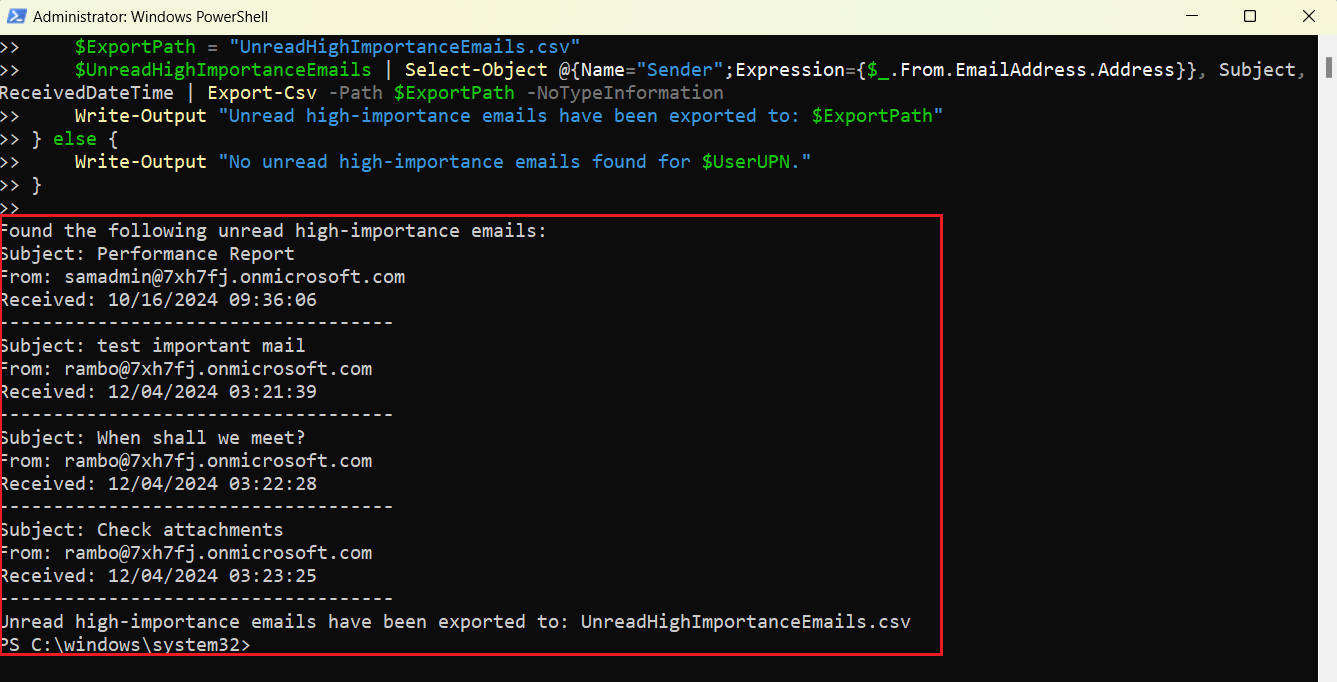Click the scrollbar up arrow
Image resolution: width=1337 pixels, height=682 pixels.
[x=1327, y=43]
